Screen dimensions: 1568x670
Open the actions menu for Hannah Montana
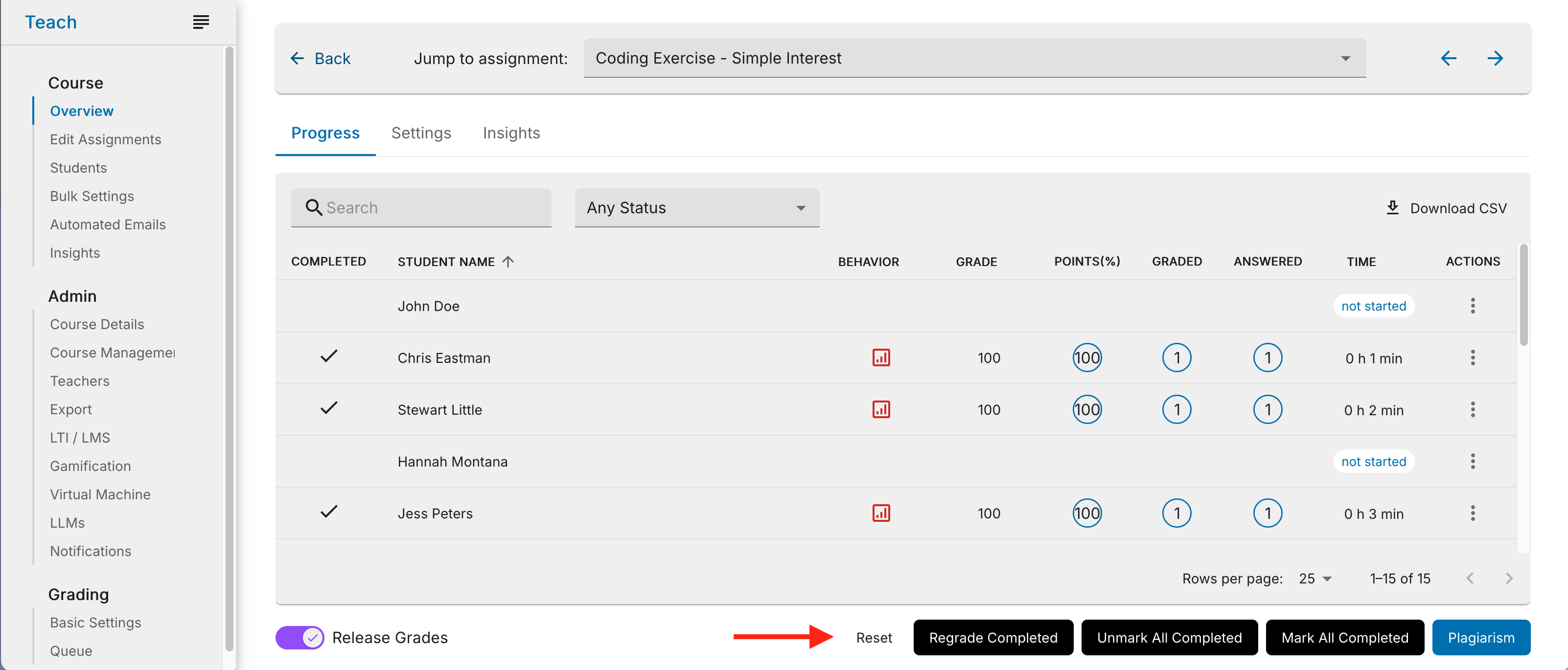[1473, 461]
